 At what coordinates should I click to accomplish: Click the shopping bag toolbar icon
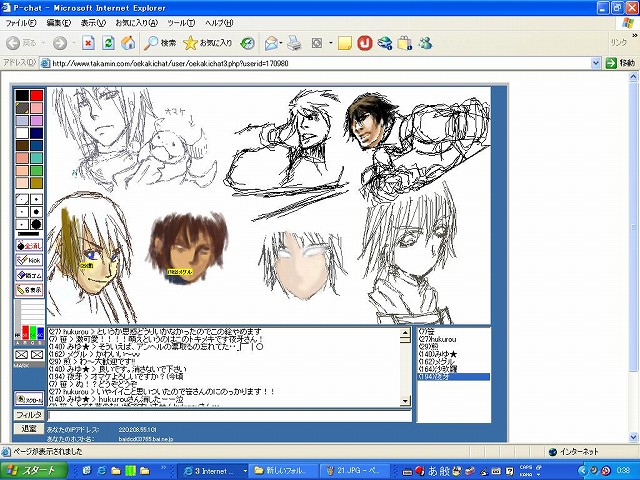coord(405,43)
